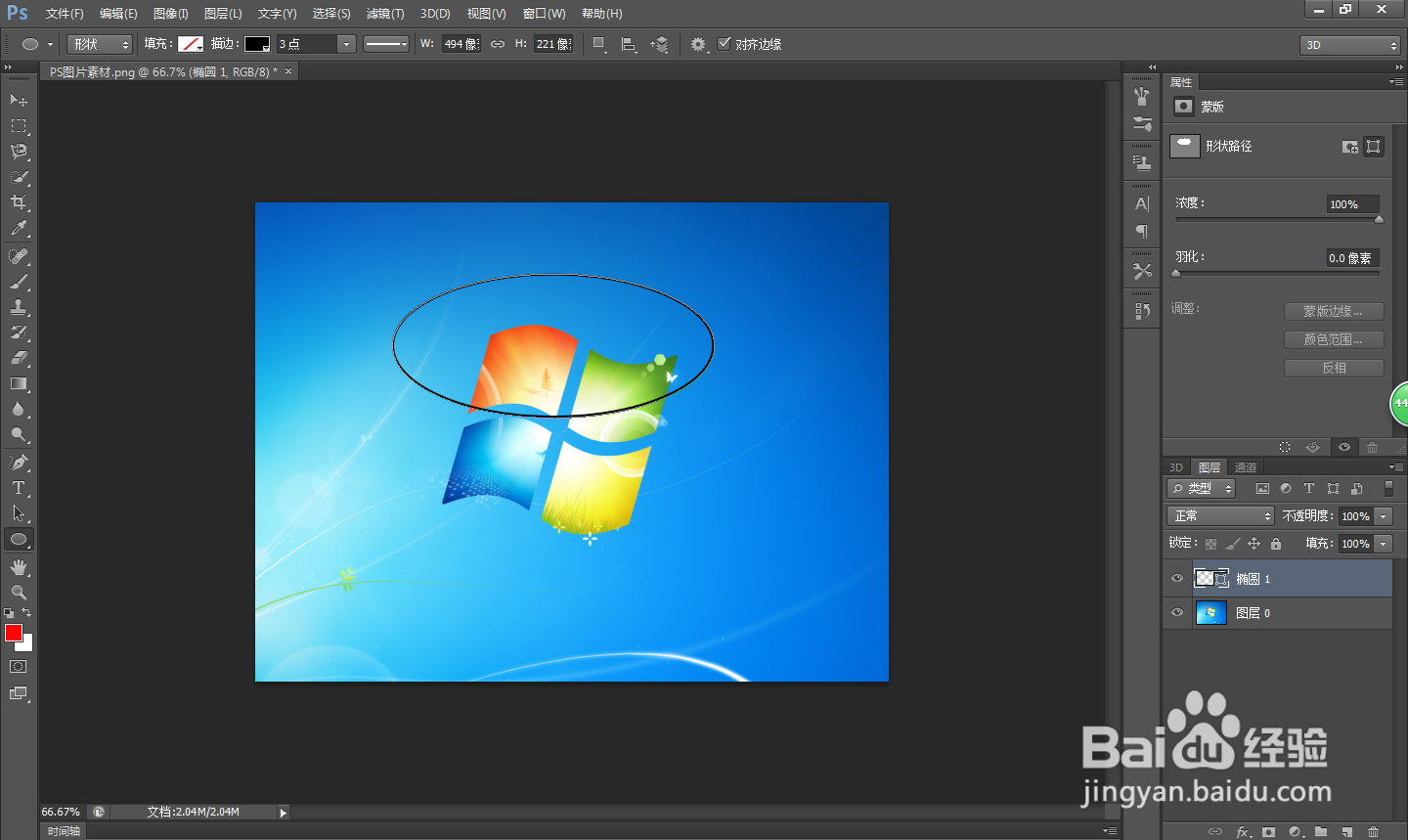Open the 类型 layer filter dropdown

[x=1202, y=488]
